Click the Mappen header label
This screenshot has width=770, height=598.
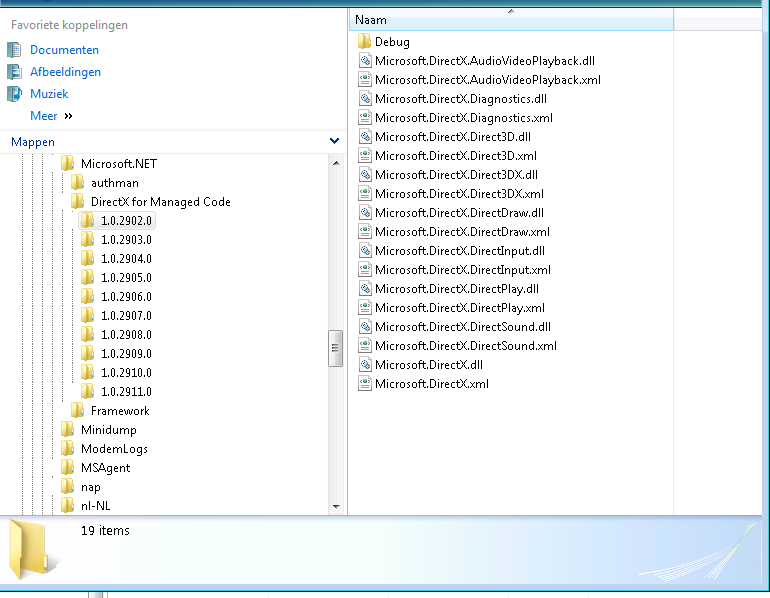[x=33, y=142]
